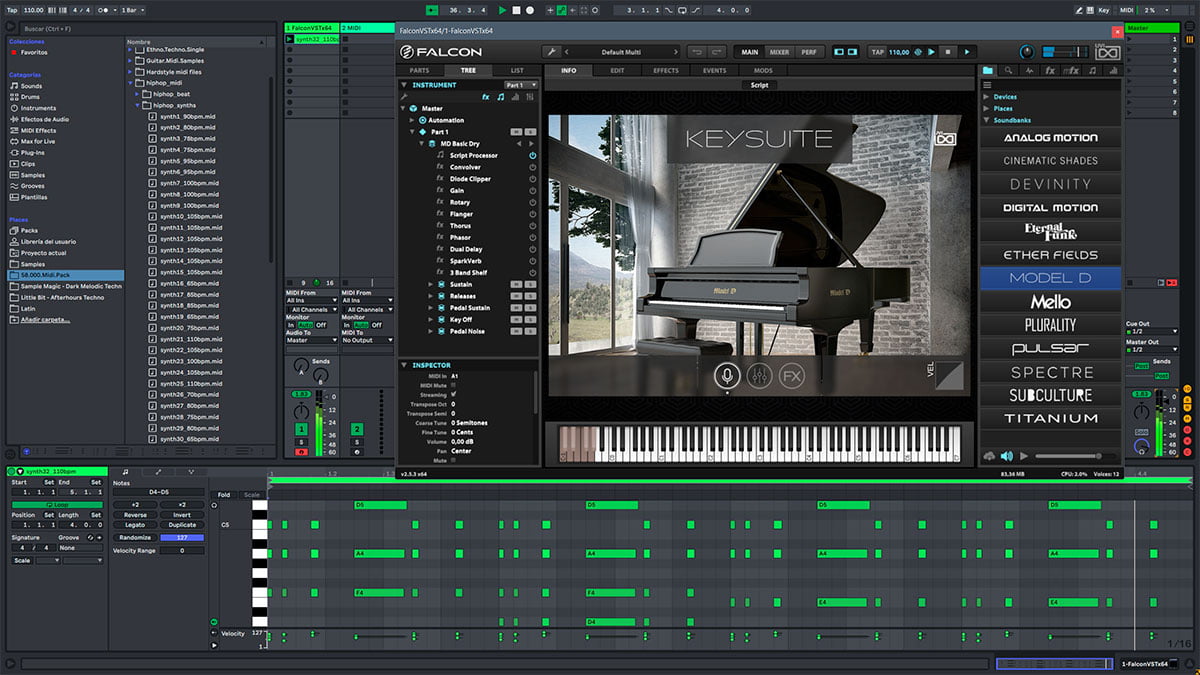This screenshot has width=1200, height=675.
Task: Click the VEL velocity curve square
Action: (x=949, y=374)
